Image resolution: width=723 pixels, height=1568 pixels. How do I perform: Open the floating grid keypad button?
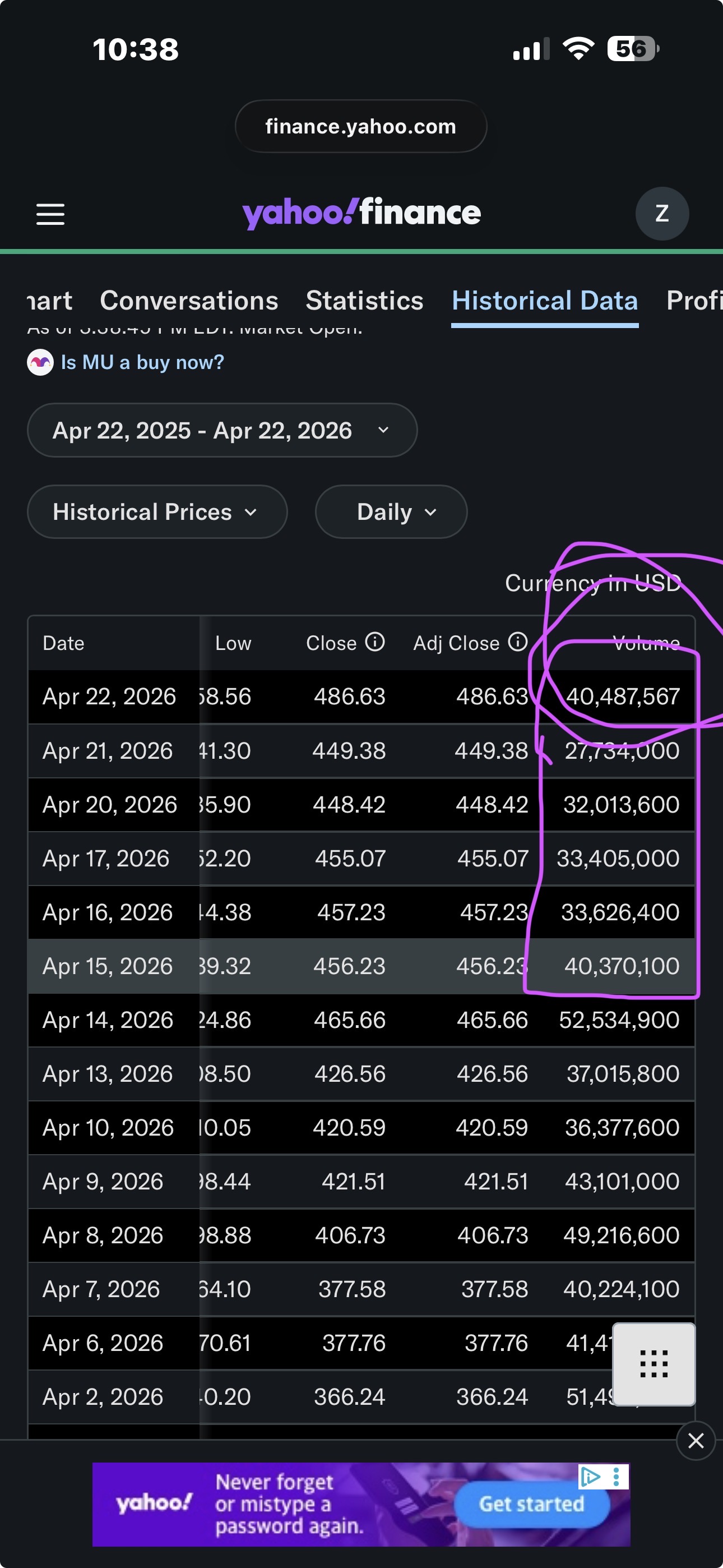click(x=654, y=1363)
